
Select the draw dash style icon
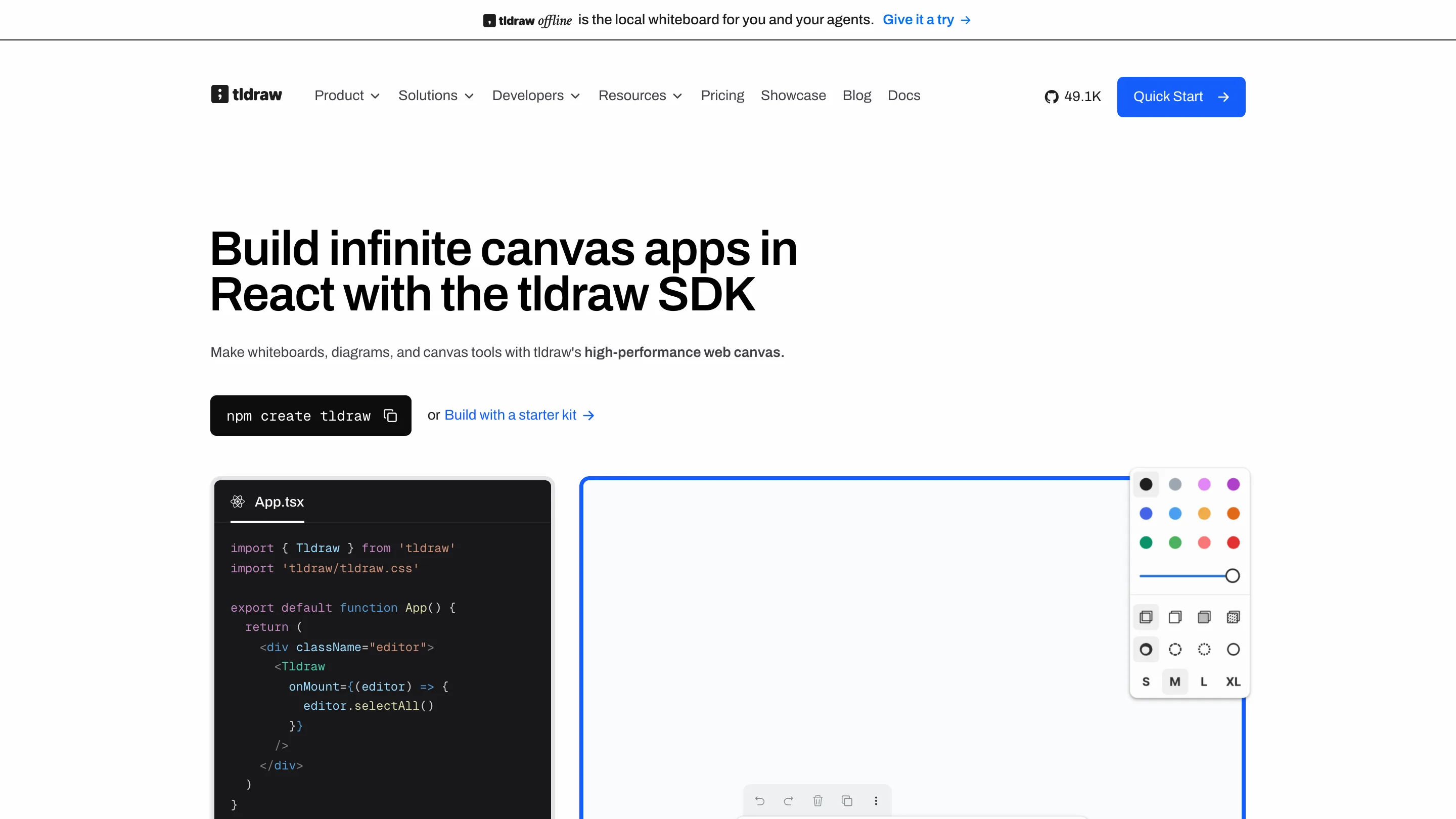[x=1146, y=650]
